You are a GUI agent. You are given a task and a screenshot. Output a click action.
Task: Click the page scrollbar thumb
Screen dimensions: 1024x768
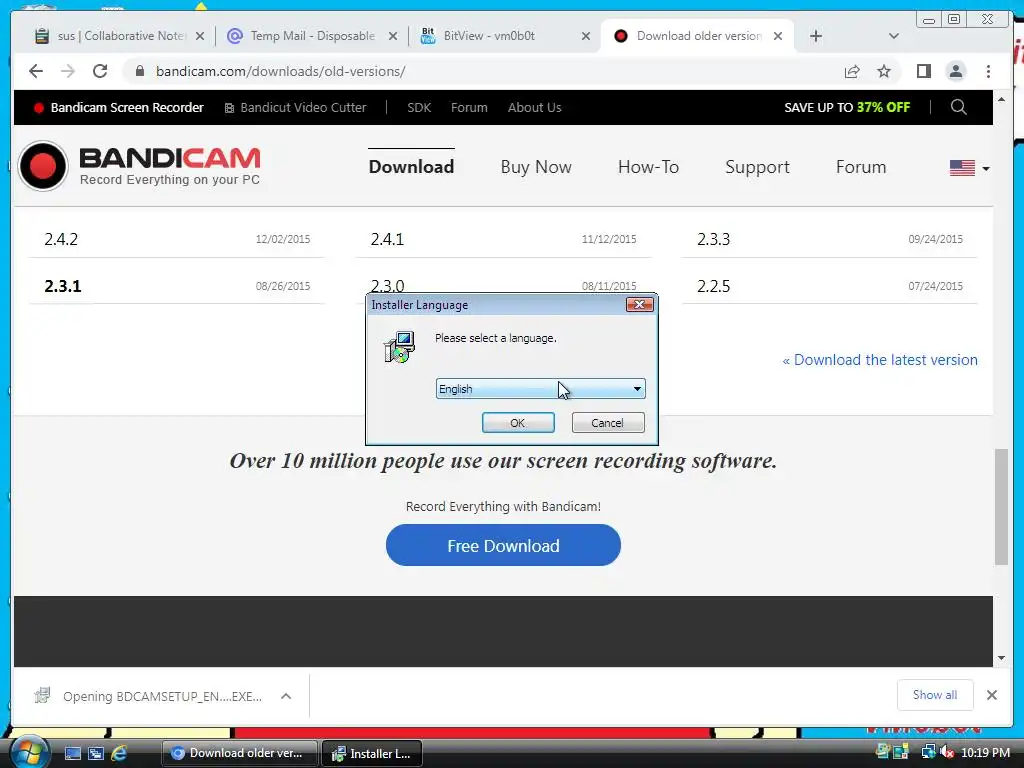click(x=1001, y=506)
